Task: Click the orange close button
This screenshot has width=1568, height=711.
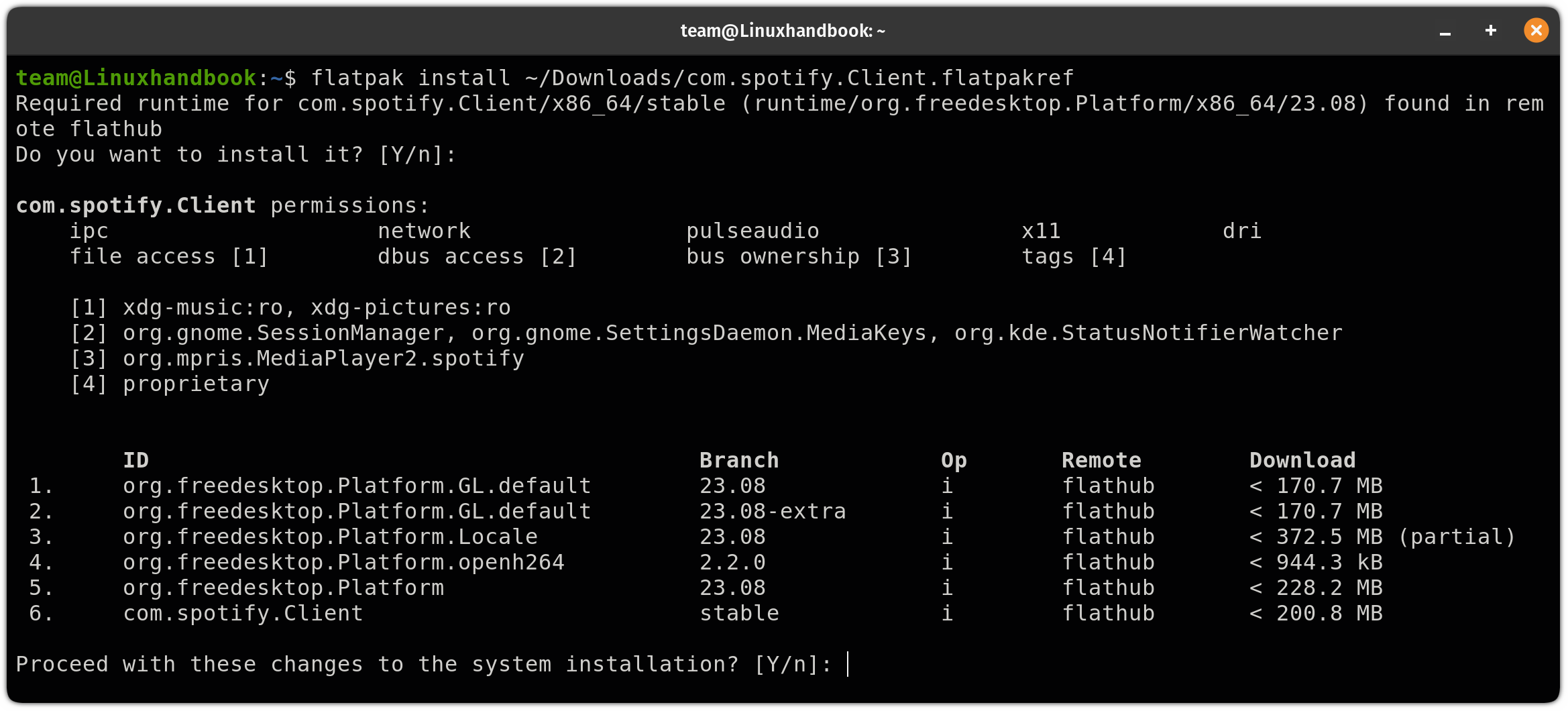Action: pyautogui.click(x=1536, y=30)
